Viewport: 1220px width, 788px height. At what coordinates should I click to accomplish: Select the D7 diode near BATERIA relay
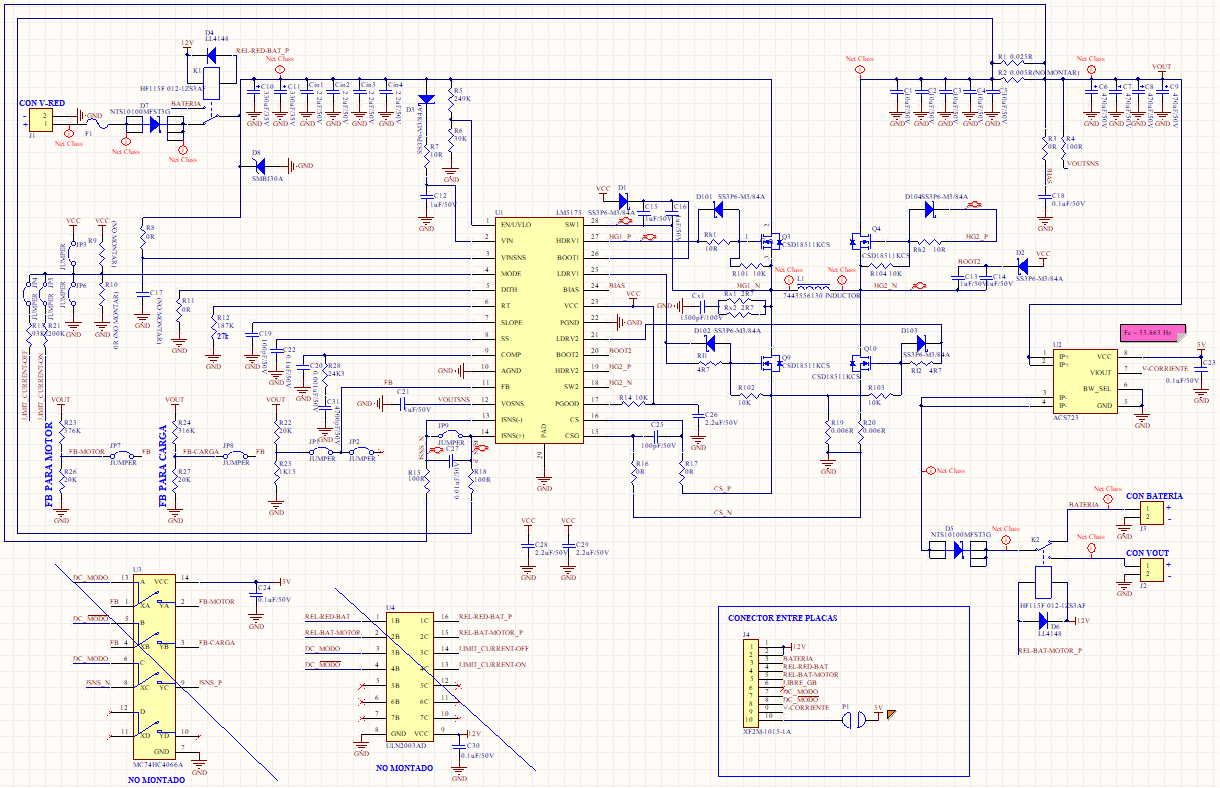click(x=154, y=125)
